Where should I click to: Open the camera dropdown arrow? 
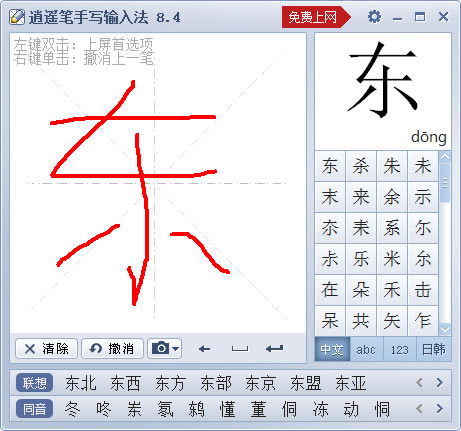tap(176, 349)
